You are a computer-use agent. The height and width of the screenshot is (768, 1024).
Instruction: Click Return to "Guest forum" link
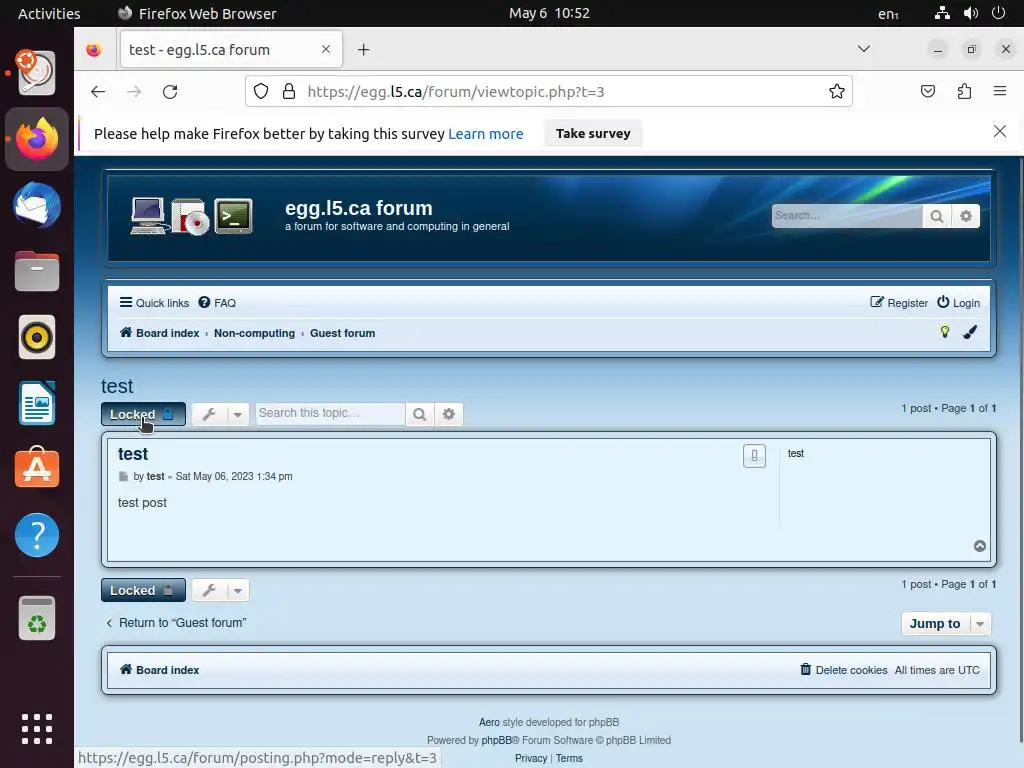tap(176, 623)
